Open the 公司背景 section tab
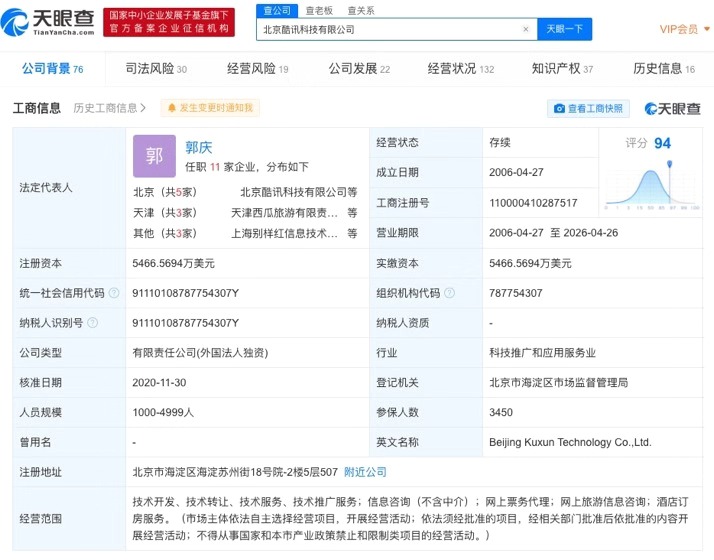714x560 pixels. pos(52,69)
